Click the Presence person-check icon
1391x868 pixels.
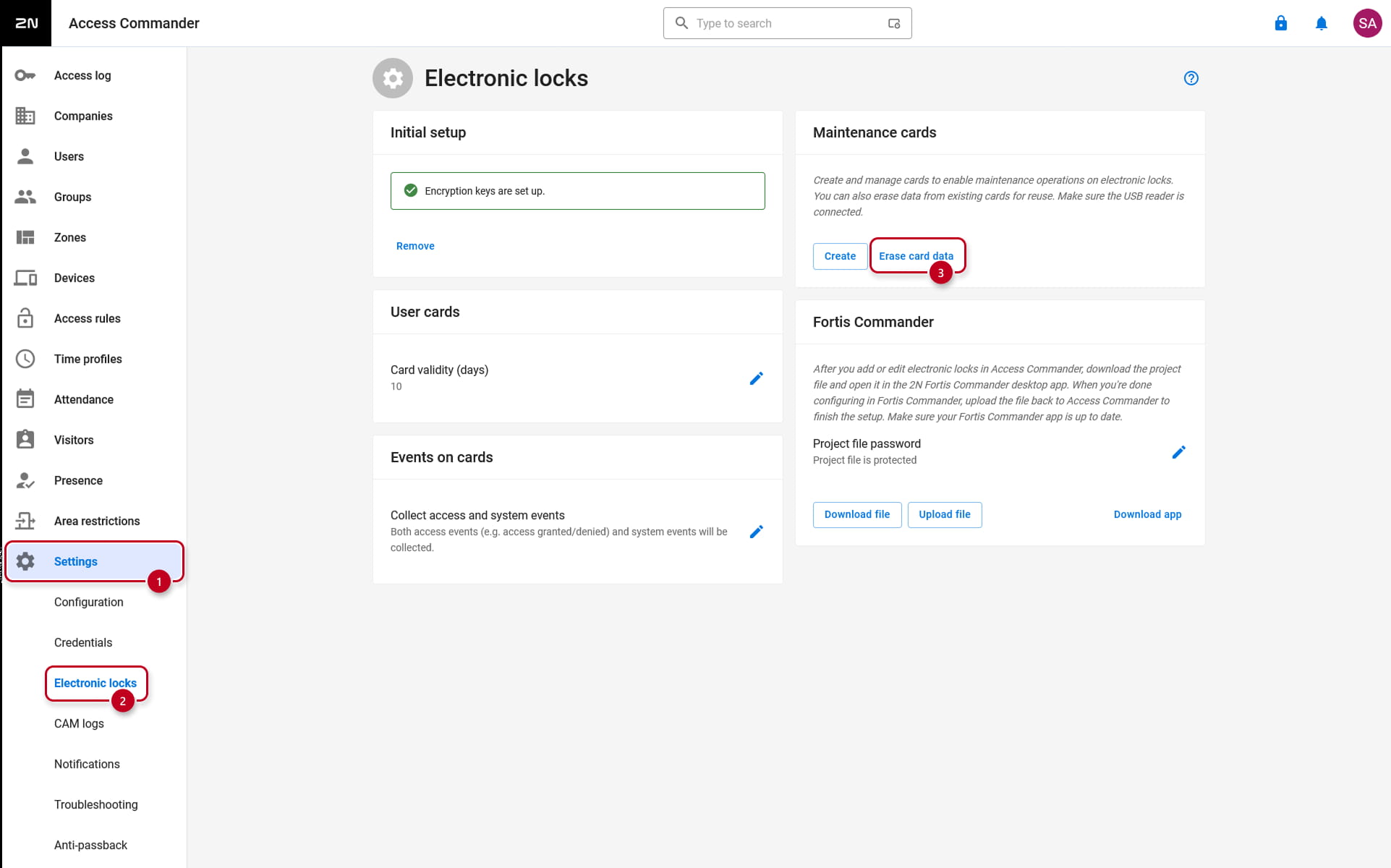pyautogui.click(x=25, y=480)
